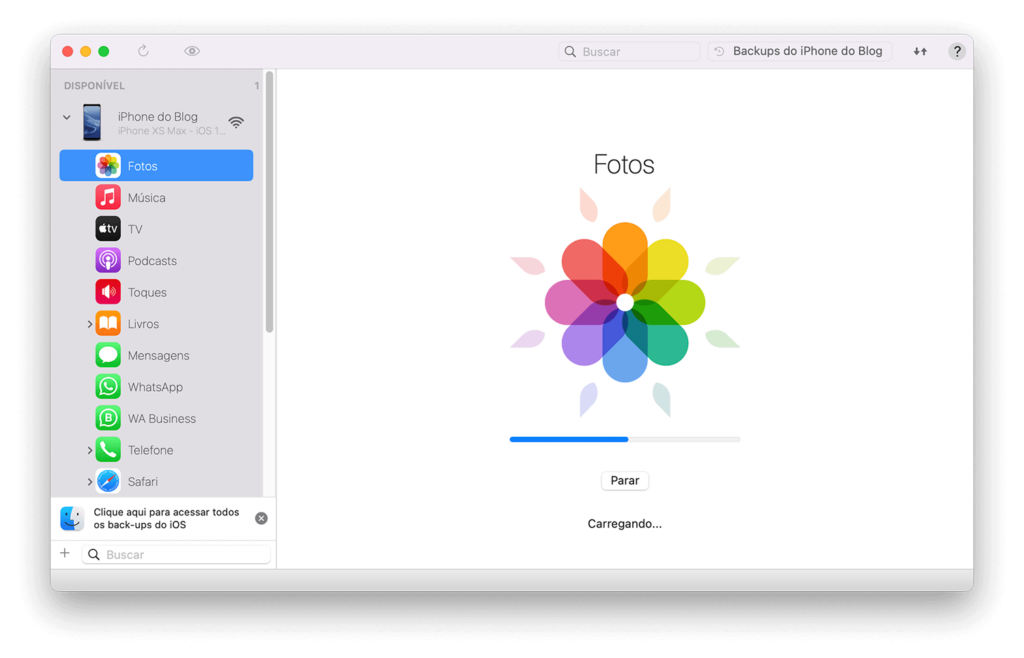Image resolution: width=1024 pixels, height=658 pixels.
Task: Click the transfers arrows icon
Action: click(x=920, y=51)
